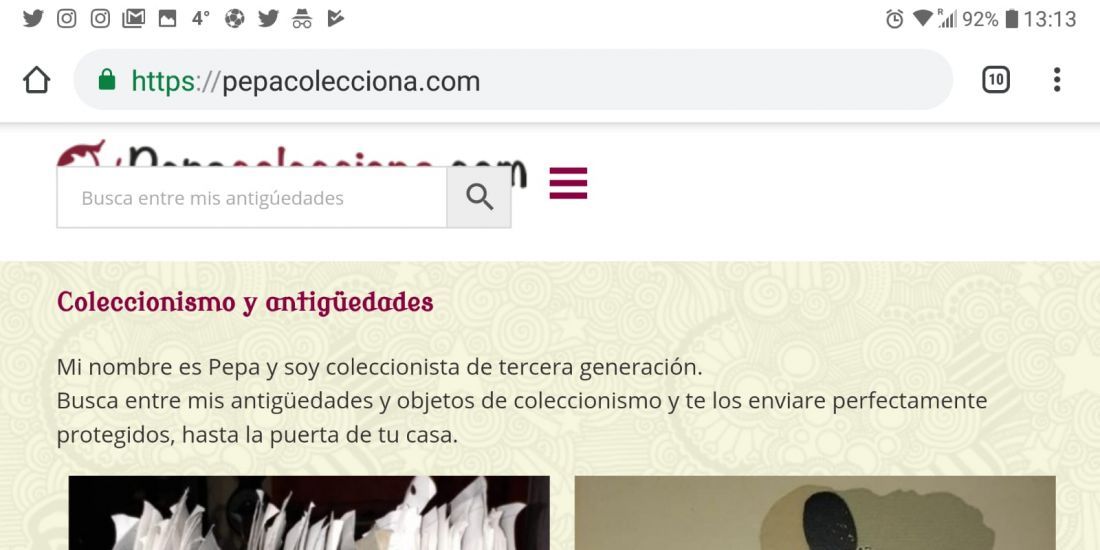The width and height of the screenshot is (1100, 550).
Task: Click the 'Coleccionismo y antigüedades' heading
Action: point(245,303)
